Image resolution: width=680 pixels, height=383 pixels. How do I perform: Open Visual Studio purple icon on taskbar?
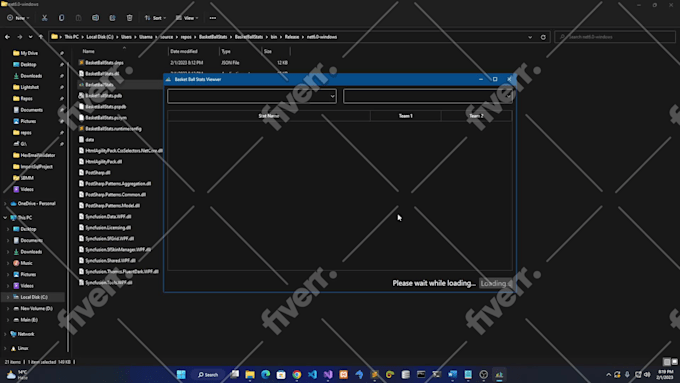[x=328, y=374]
